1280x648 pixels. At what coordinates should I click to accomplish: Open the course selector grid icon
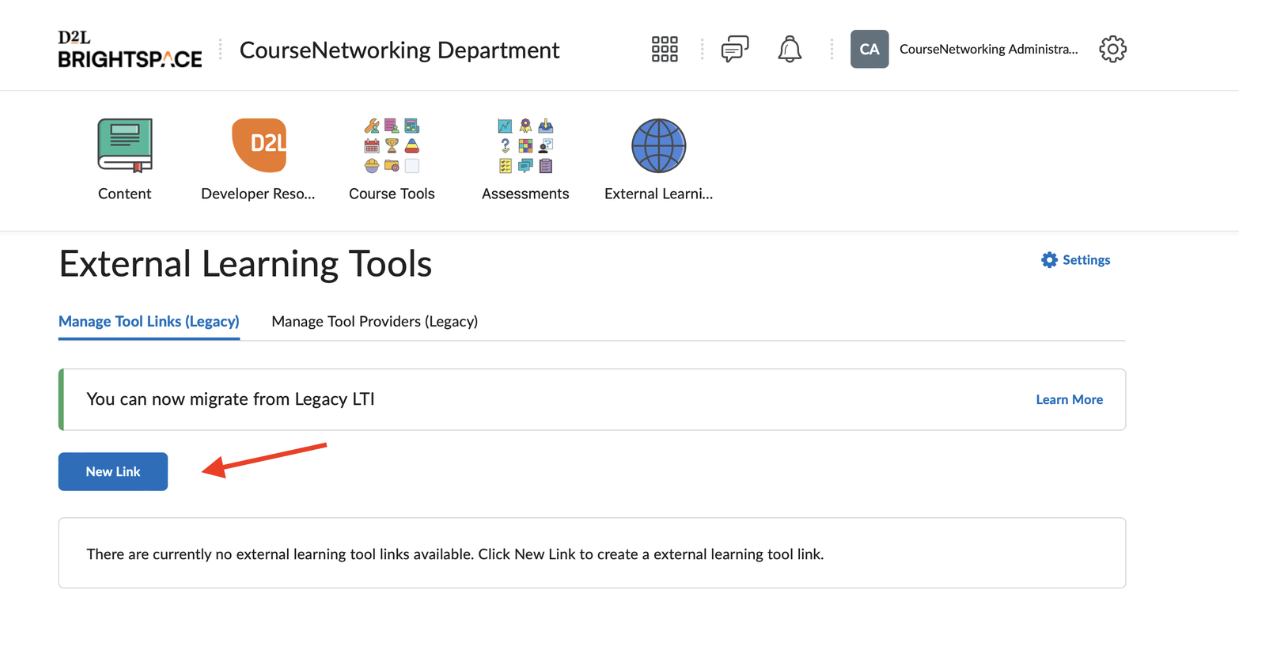(x=664, y=49)
